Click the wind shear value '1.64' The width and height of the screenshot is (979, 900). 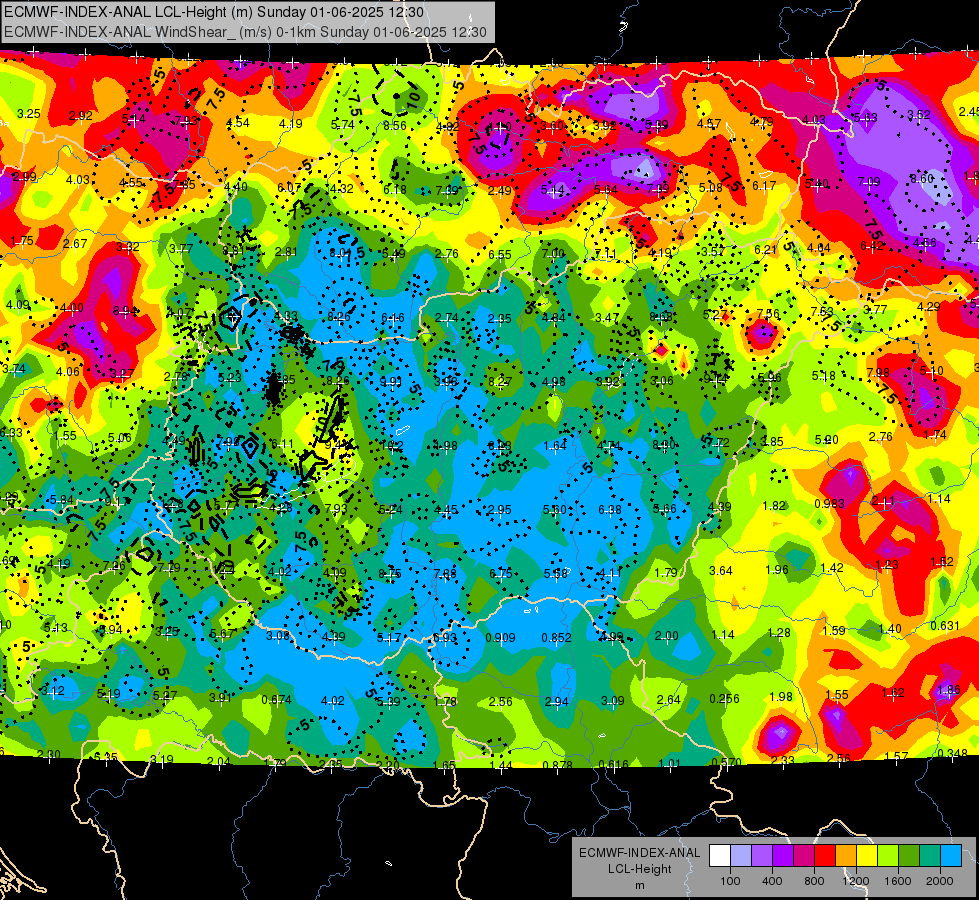[x=554, y=445]
